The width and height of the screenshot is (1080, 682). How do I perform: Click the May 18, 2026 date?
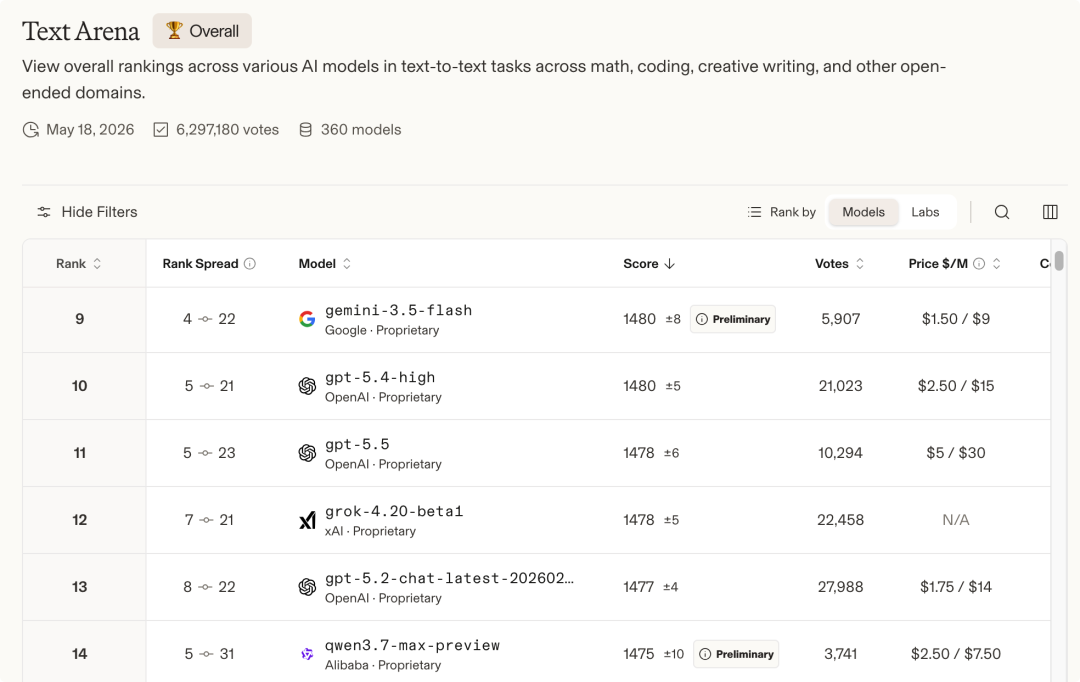click(90, 130)
